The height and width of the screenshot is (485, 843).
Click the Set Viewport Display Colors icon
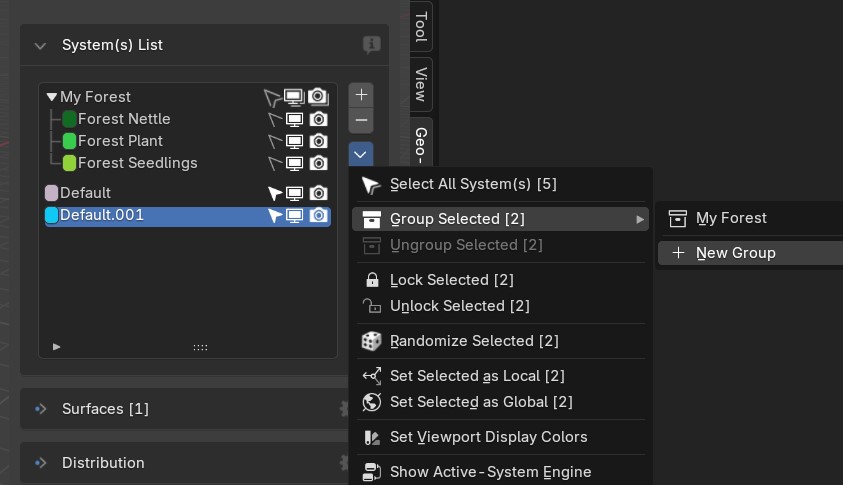coord(372,437)
